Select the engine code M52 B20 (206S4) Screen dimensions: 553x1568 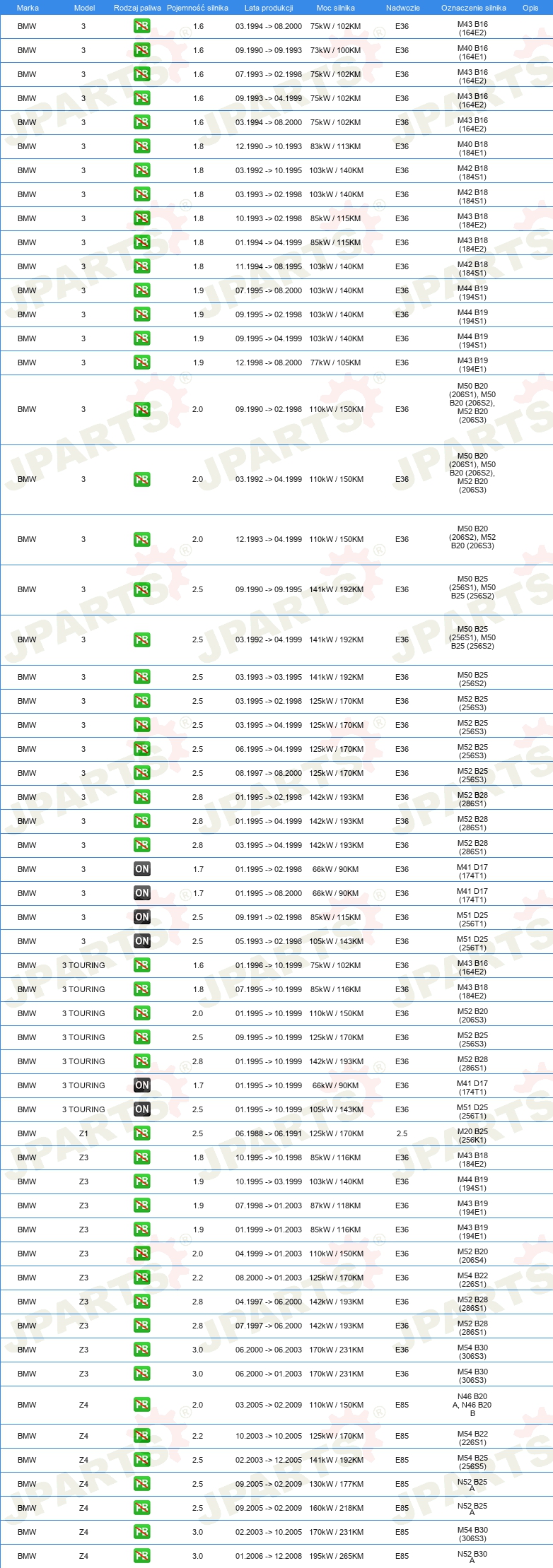[472, 1256]
